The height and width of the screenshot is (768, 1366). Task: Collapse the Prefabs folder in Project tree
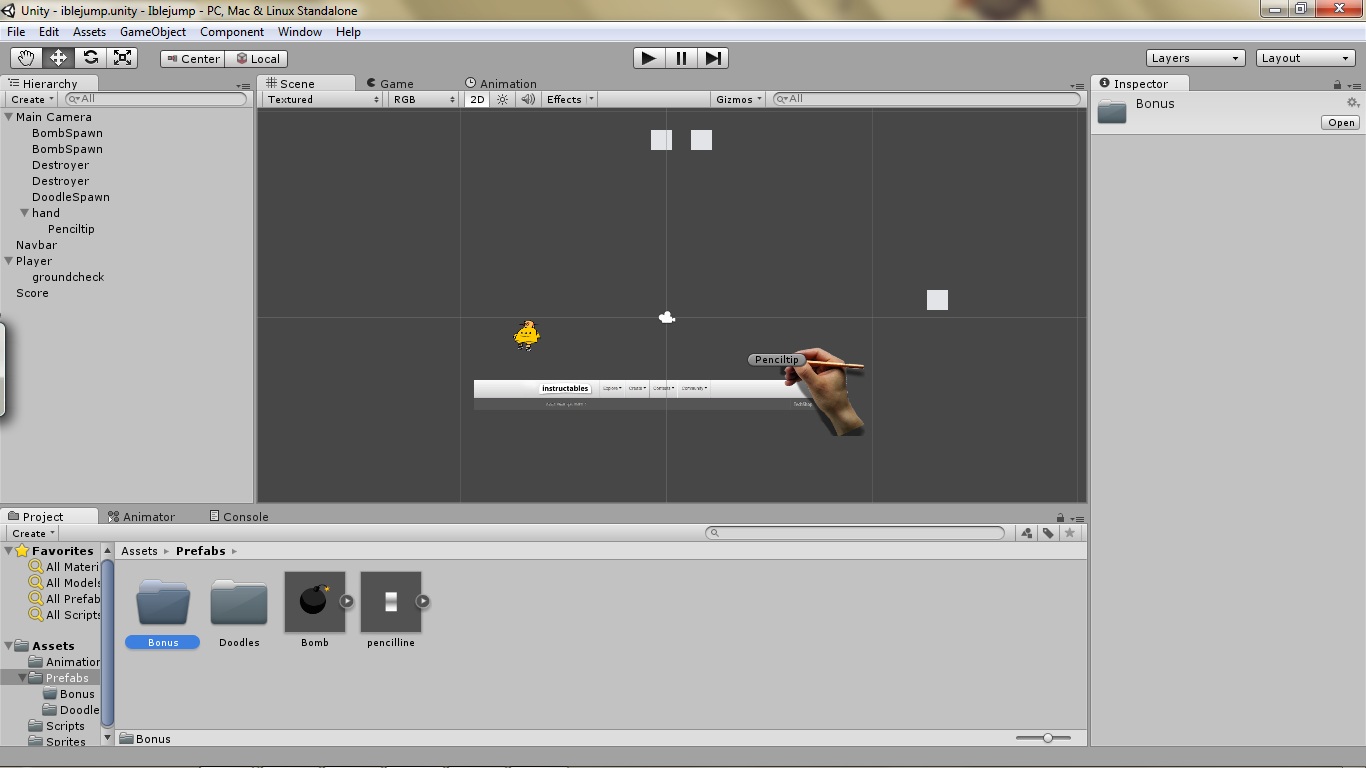click(x=22, y=678)
